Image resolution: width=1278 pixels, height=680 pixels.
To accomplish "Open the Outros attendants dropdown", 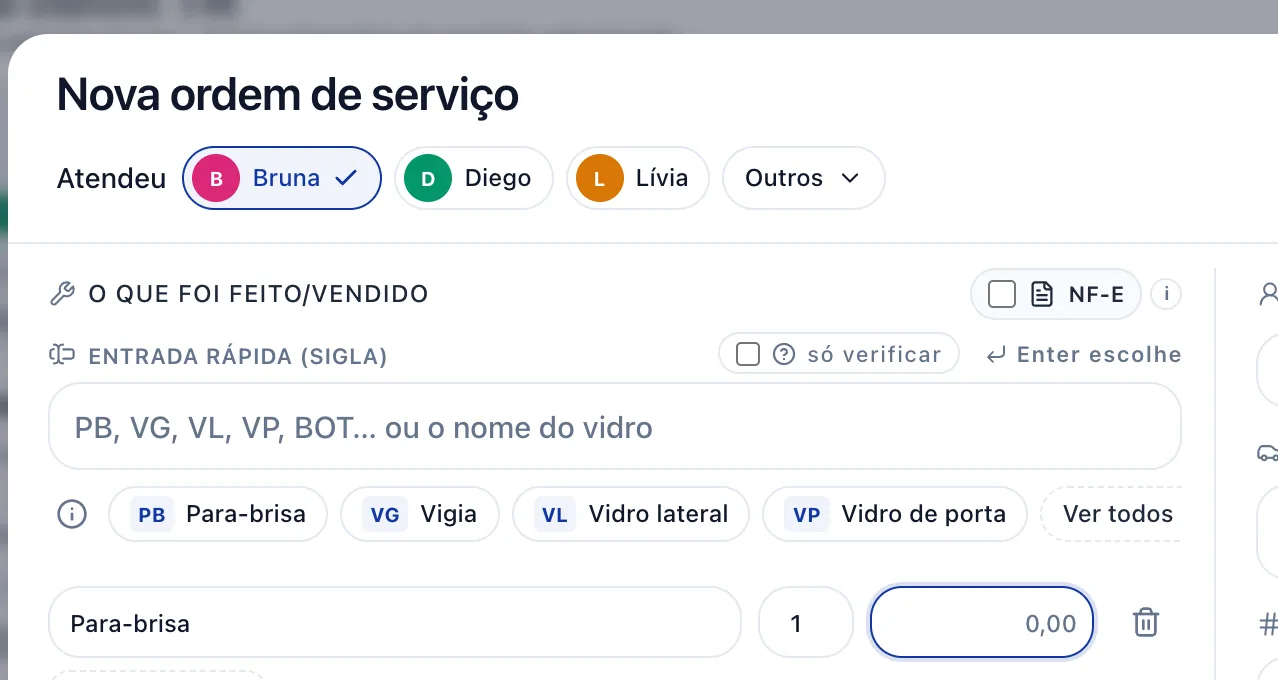I will click(x=804, y=179).
